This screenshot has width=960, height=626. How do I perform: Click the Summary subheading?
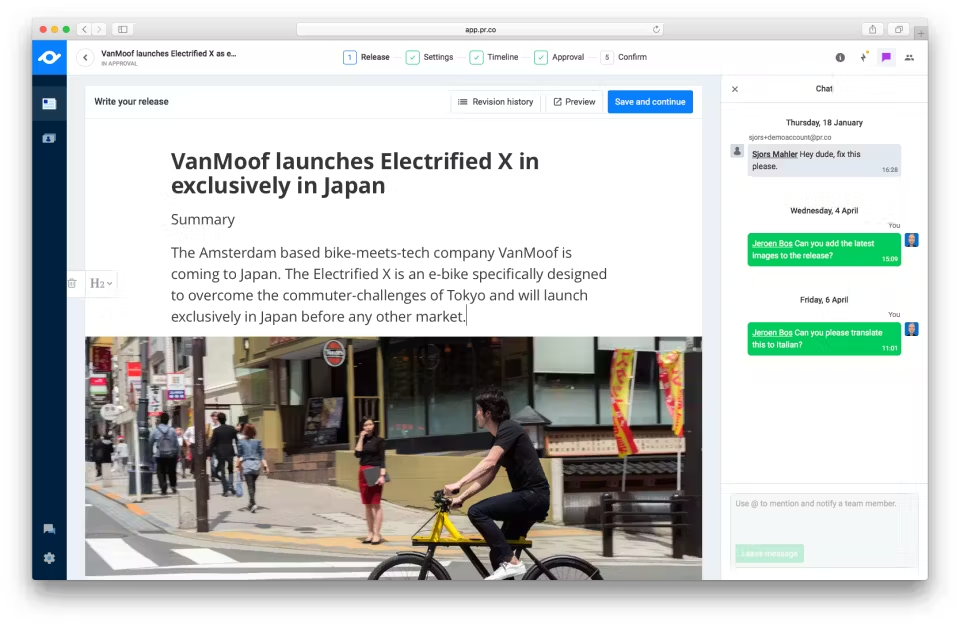coord(203,219)
